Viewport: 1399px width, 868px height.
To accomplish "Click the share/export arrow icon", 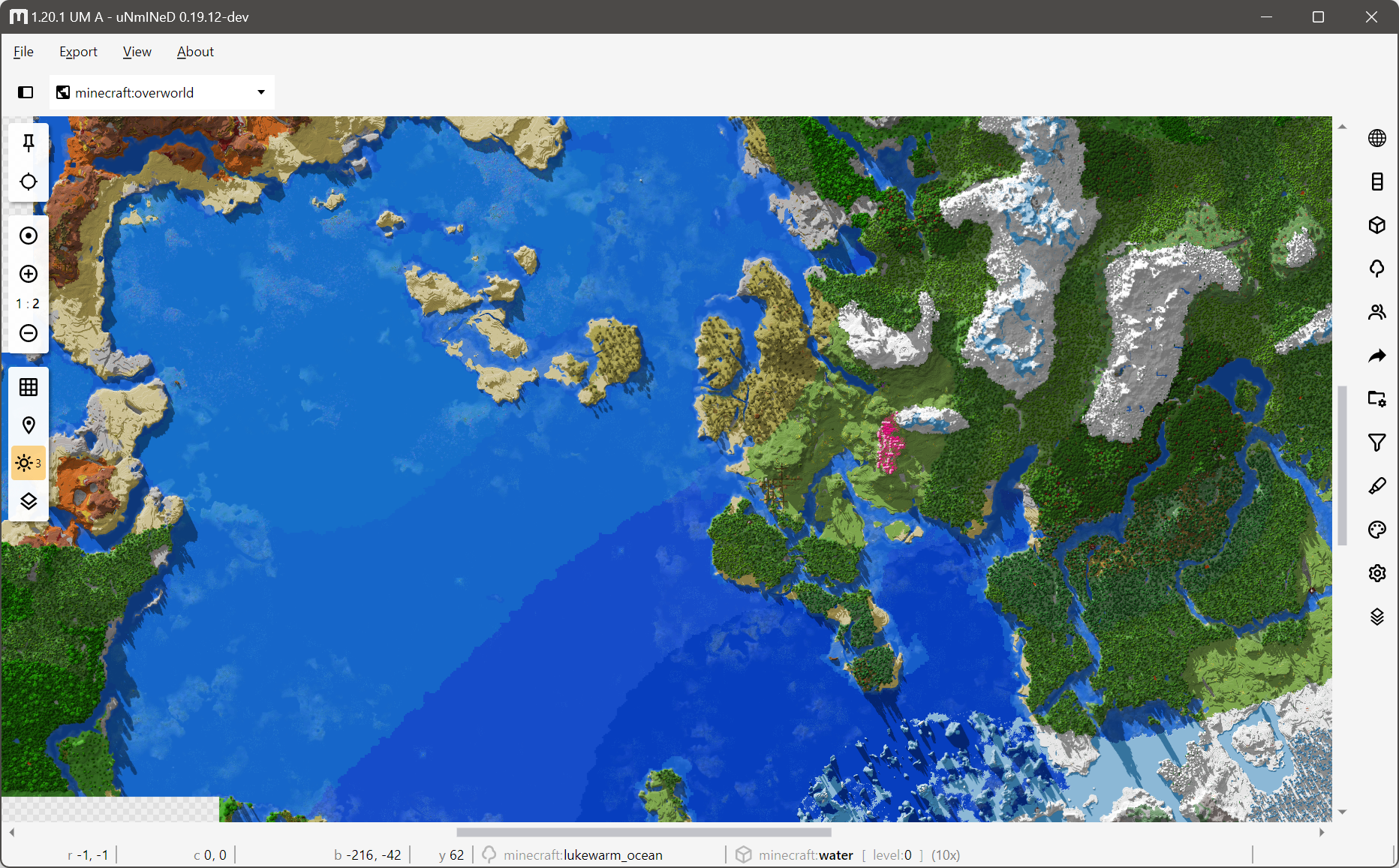I will [1378, 356].
